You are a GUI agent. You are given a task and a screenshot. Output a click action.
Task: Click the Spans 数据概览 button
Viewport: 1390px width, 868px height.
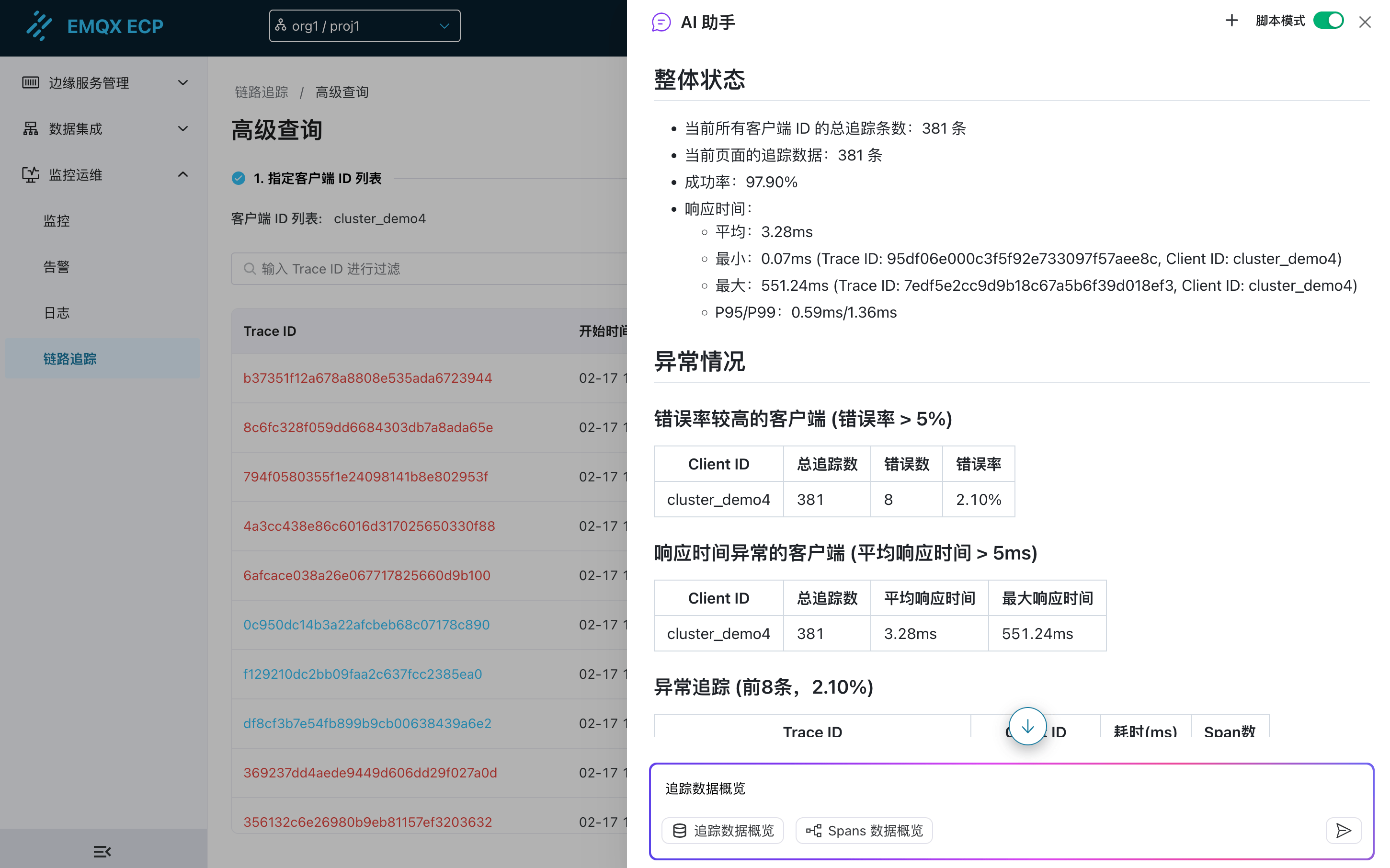click(x=864, y=830)
